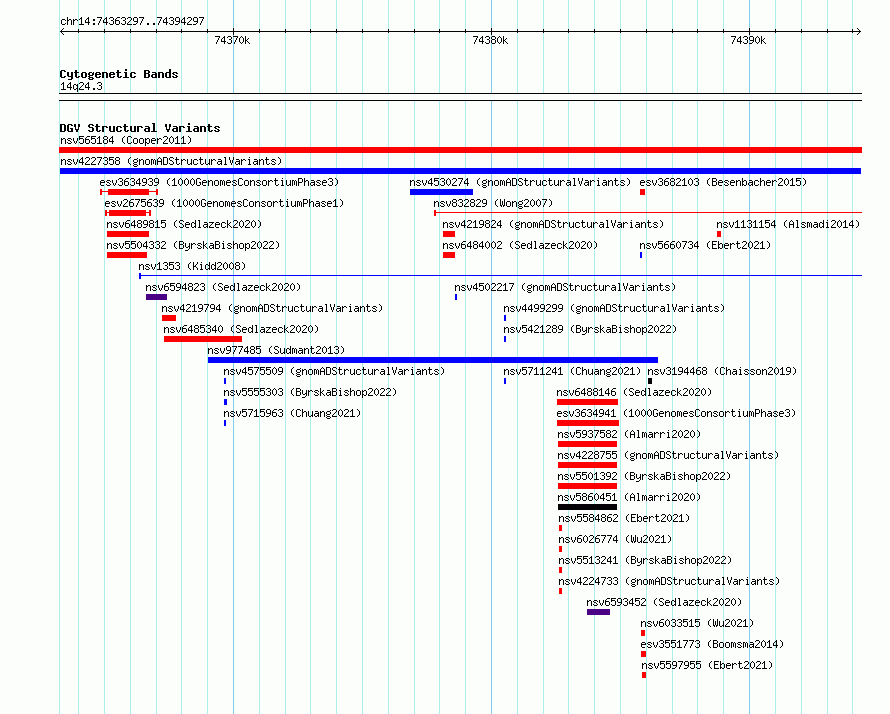Click the chr14:74363297..74394297 range text

tap(132, 22)
